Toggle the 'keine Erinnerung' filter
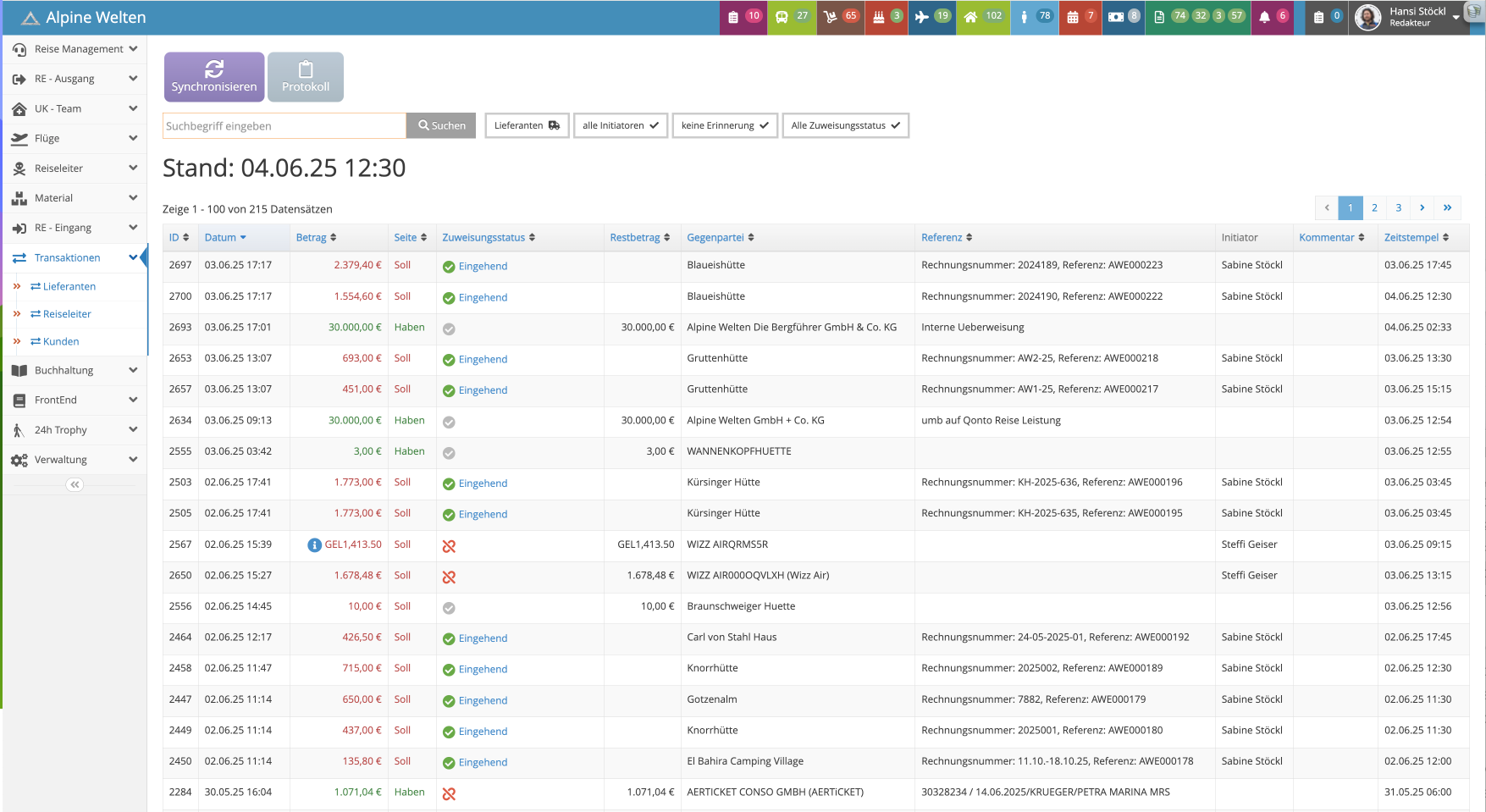1486x812 pixels. pos(725,125)
